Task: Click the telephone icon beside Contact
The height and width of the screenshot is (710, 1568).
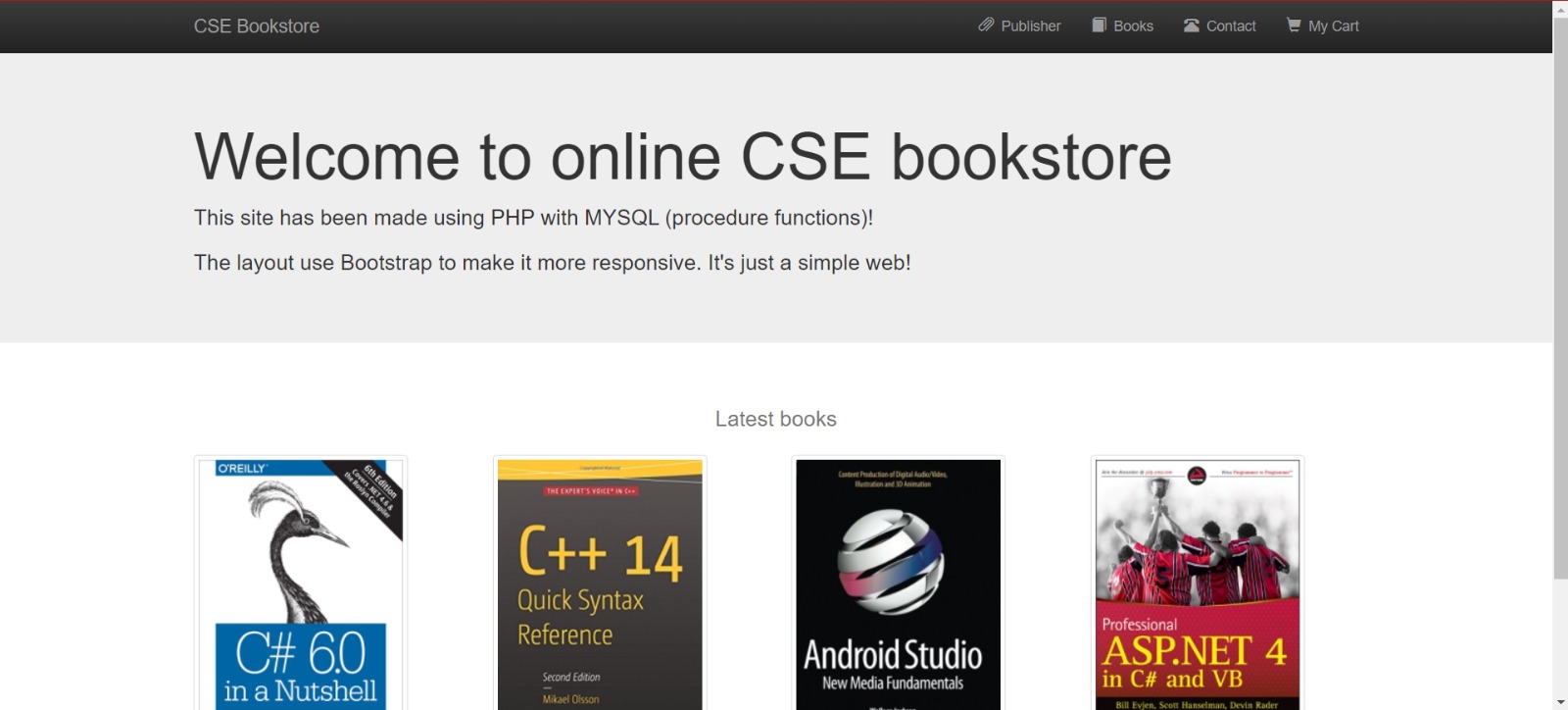Action: [1192, 25]
